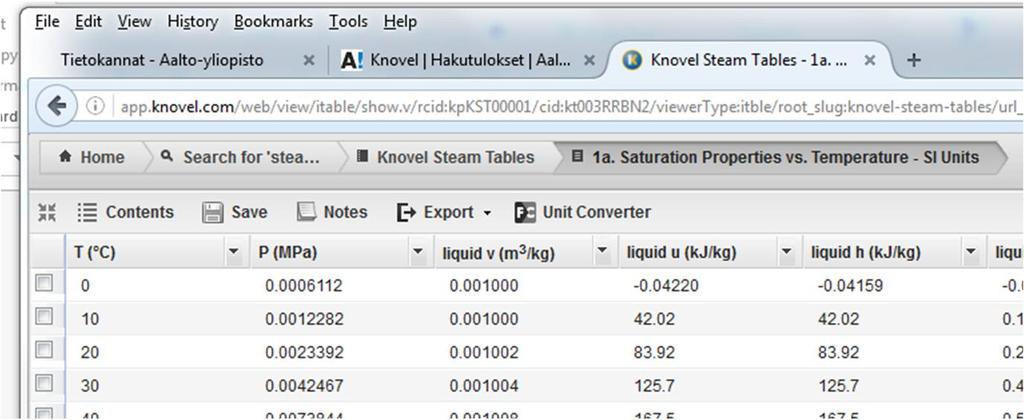Image resolution: width=1024 pixels, height=420 pixels.
Task: Close the Tietokannat - Aalto-yliopisto tab
Action: point(309,60)
